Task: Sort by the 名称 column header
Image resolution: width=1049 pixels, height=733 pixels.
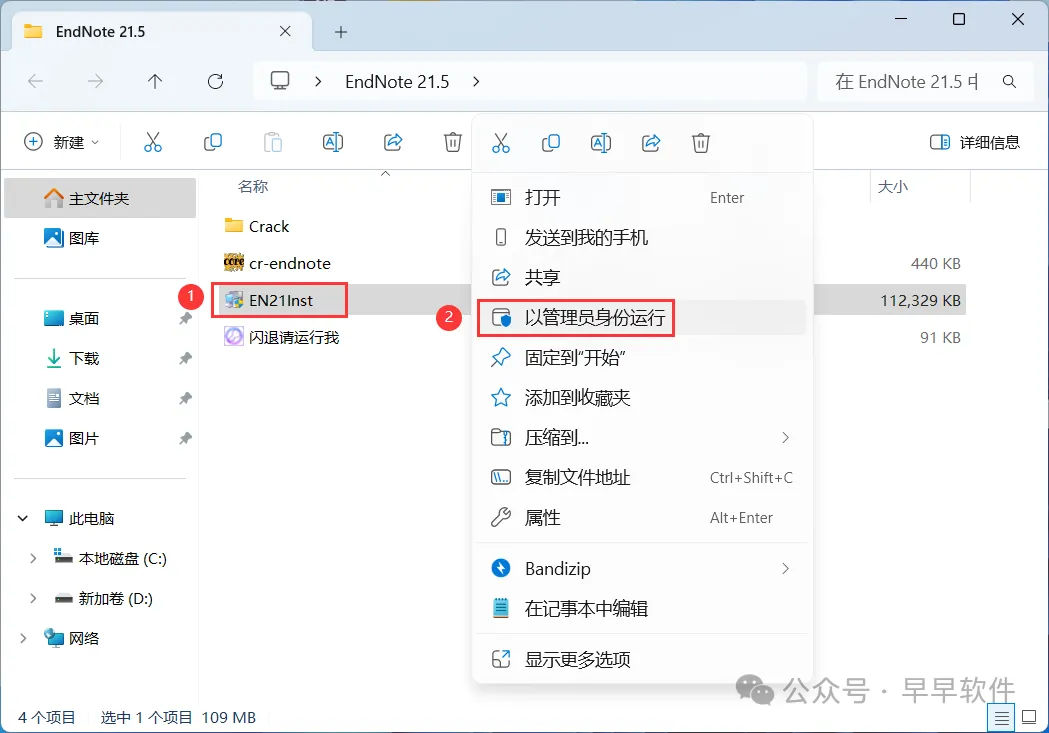Action: [253, 187]
